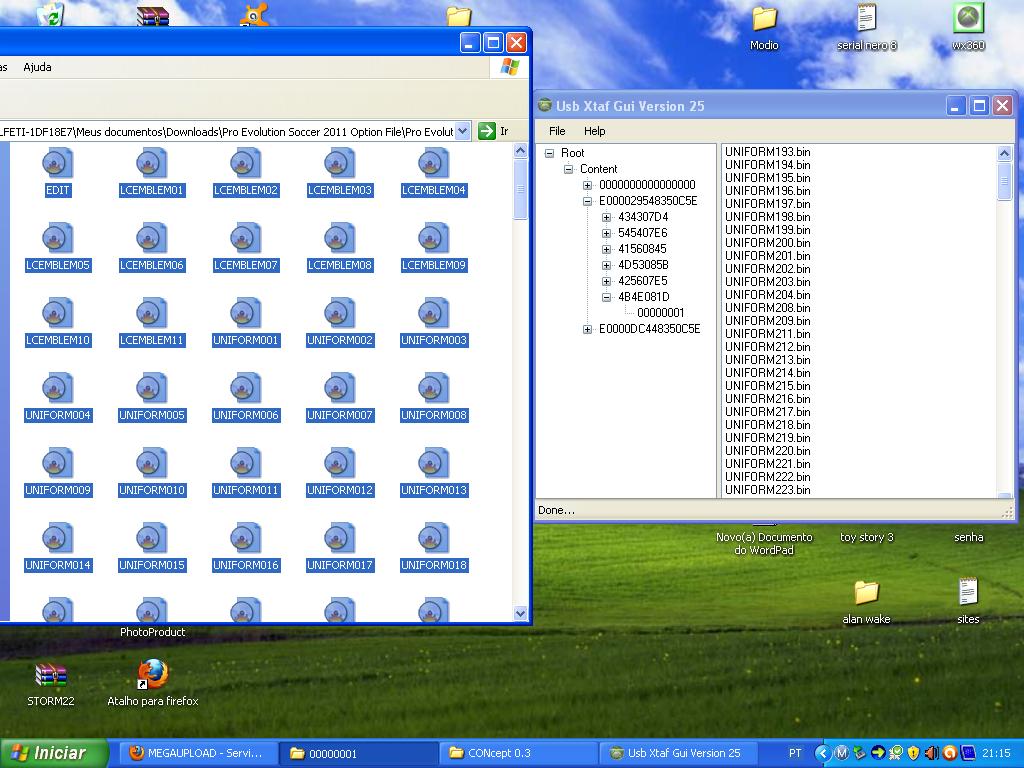Screen dimensions: 1024x768
Task: Select the sites desktop text file
Action: point(968,602)
